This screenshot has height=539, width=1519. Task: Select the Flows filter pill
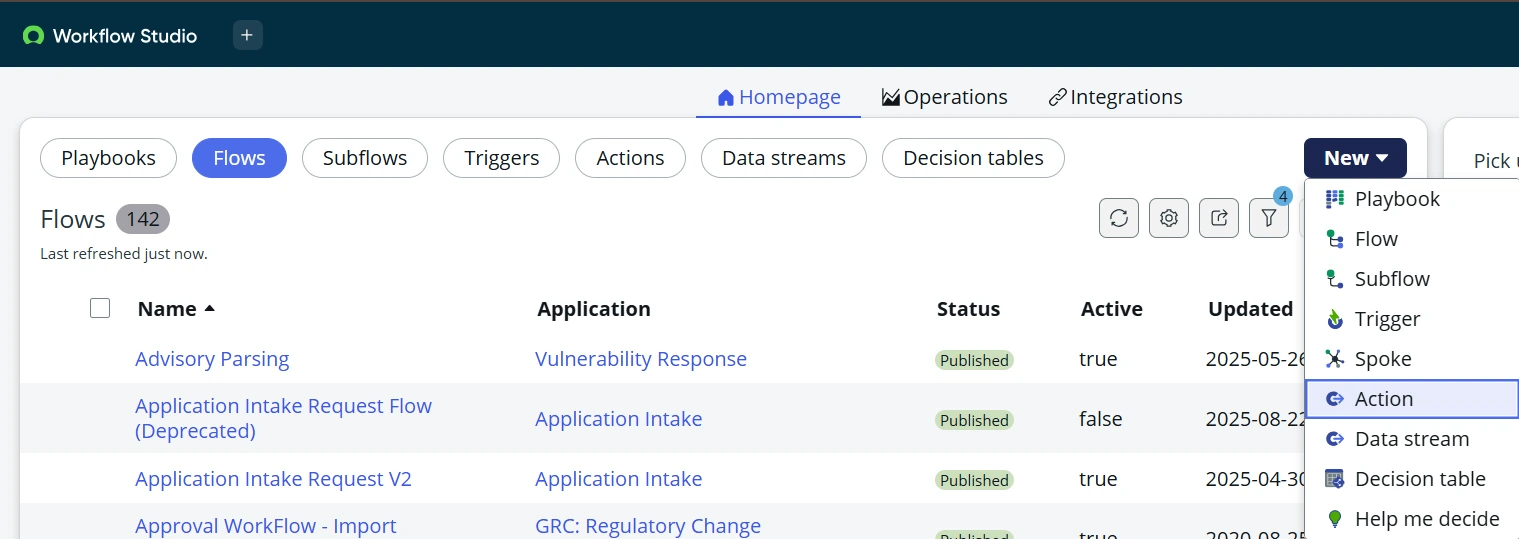tap(239, 158)
